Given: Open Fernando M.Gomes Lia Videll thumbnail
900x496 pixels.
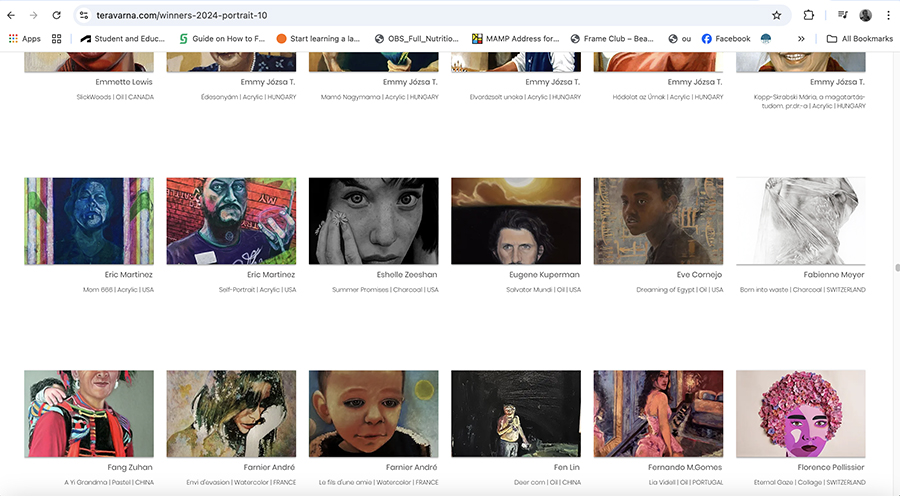Looking at the screenshot, I should (658, 414).
